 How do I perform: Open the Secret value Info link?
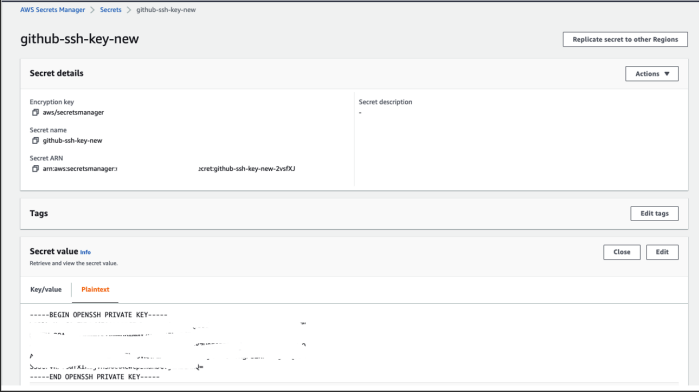[x=85, y=252]
